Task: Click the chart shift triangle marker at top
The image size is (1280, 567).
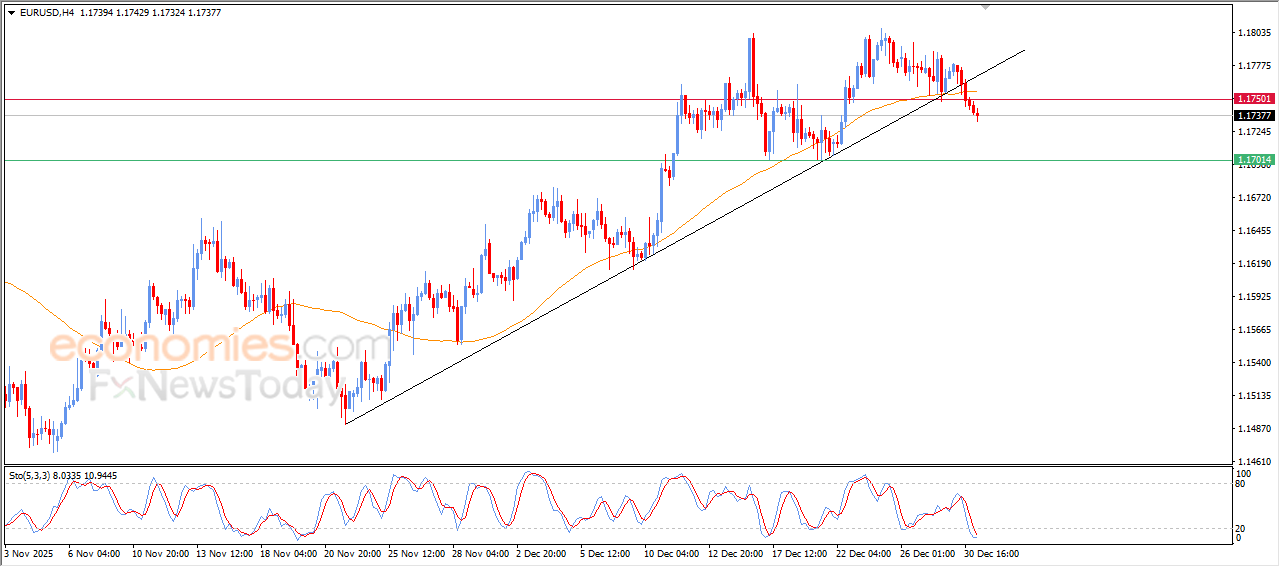Action: (987, 8)
